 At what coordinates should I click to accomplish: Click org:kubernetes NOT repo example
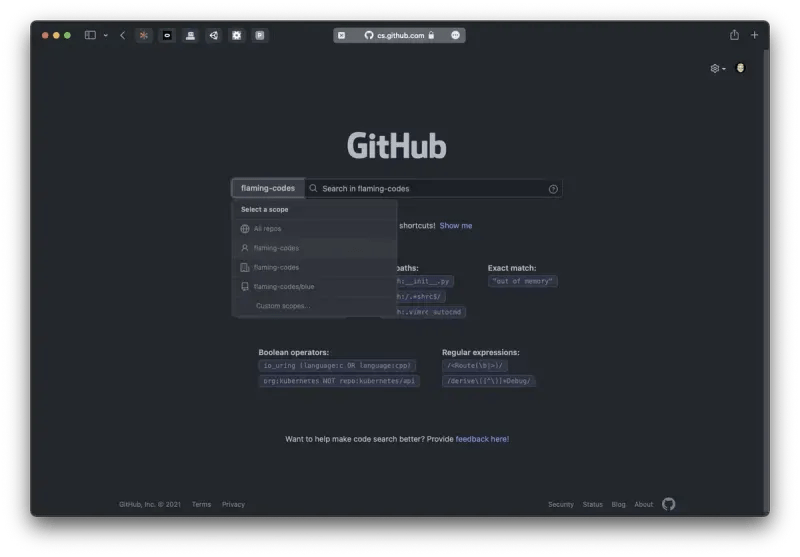[x=339, y=381]
